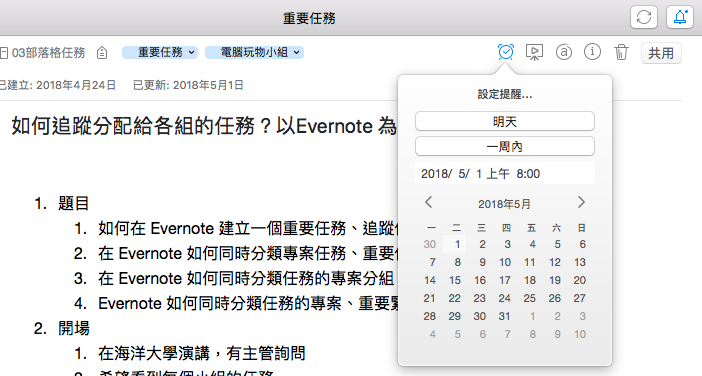Click list item 開場
The image size is (702, 376).
pyautogui.click(x=73, y=329)
